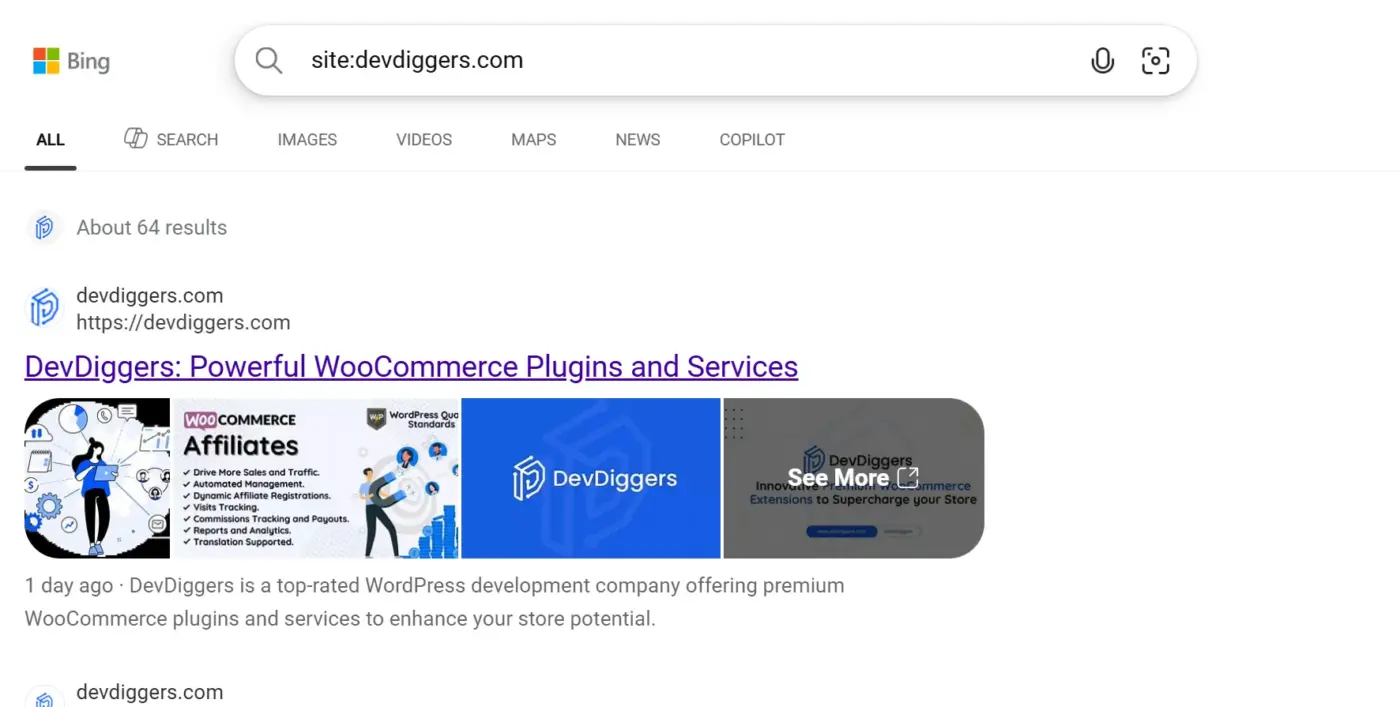Open the VIDEOS tab
The width and height of the screenshot is (1400, 707).
[424, 140]
